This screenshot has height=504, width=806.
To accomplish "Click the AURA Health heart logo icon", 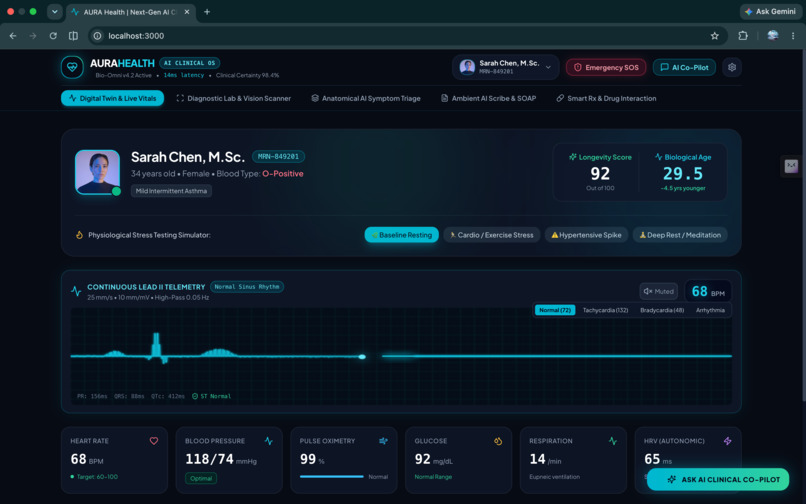I will click(72, 67).
